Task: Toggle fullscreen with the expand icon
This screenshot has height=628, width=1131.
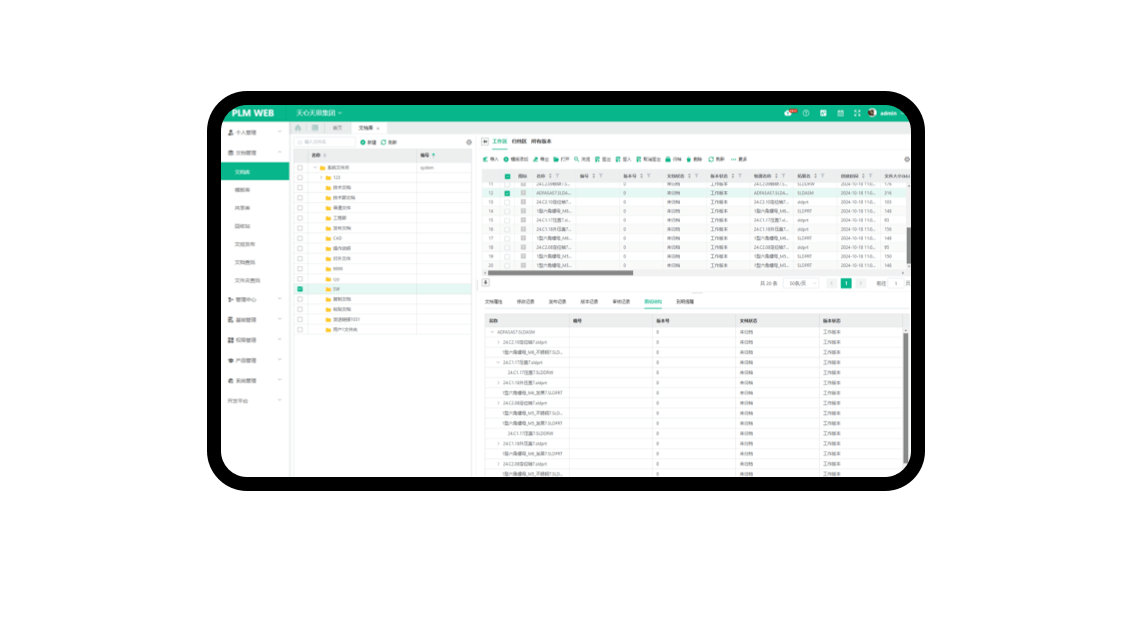Action: (857, 113)
